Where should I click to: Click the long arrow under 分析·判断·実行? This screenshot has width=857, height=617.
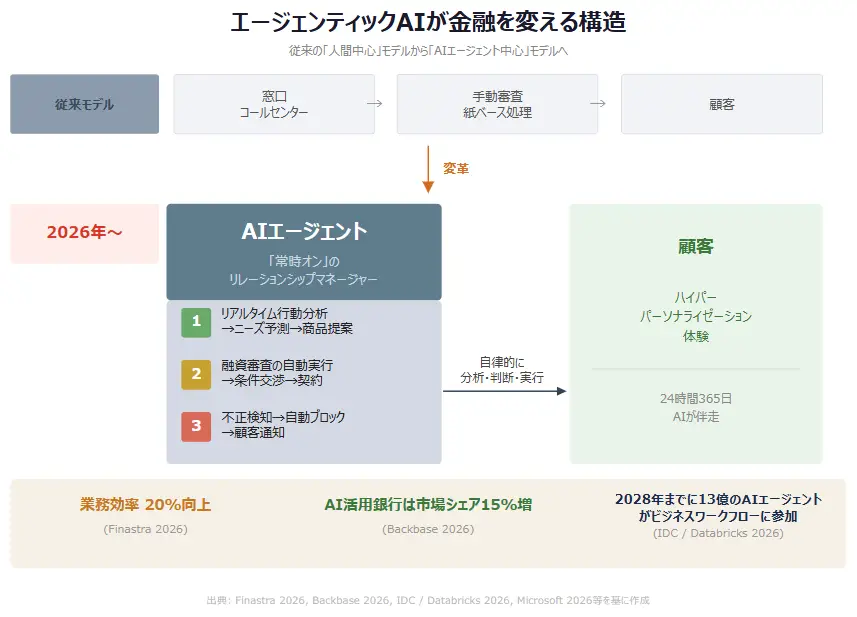point(504,391)
